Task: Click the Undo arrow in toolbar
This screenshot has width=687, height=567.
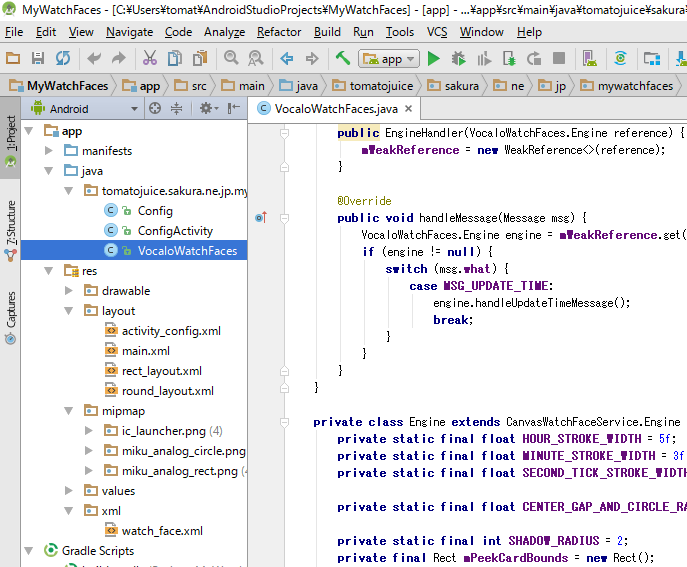Action: click(93, 59)
